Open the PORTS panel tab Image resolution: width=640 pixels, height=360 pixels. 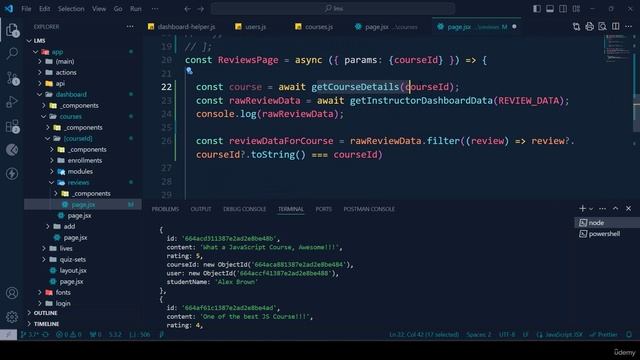324,209
